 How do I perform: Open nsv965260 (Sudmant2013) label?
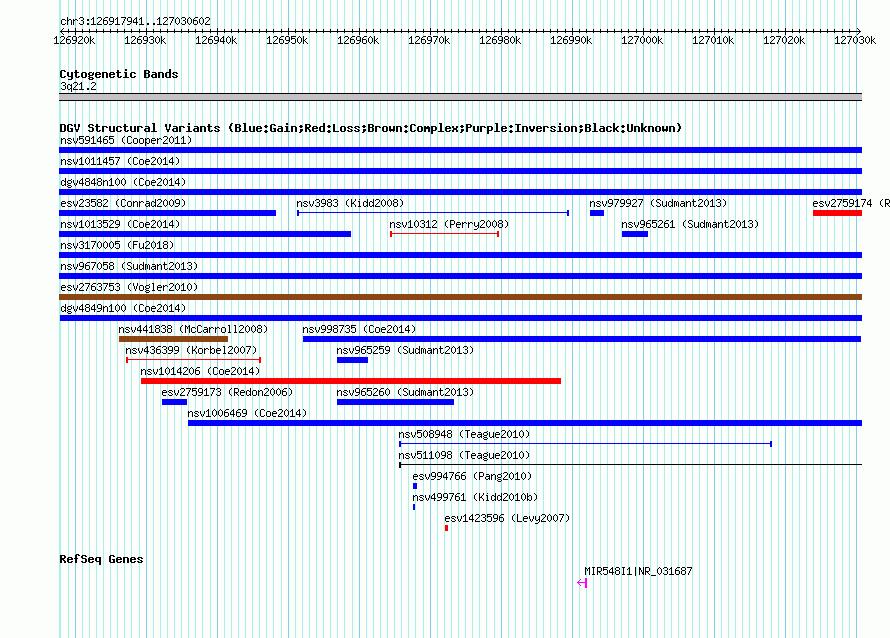pos(405,392)
